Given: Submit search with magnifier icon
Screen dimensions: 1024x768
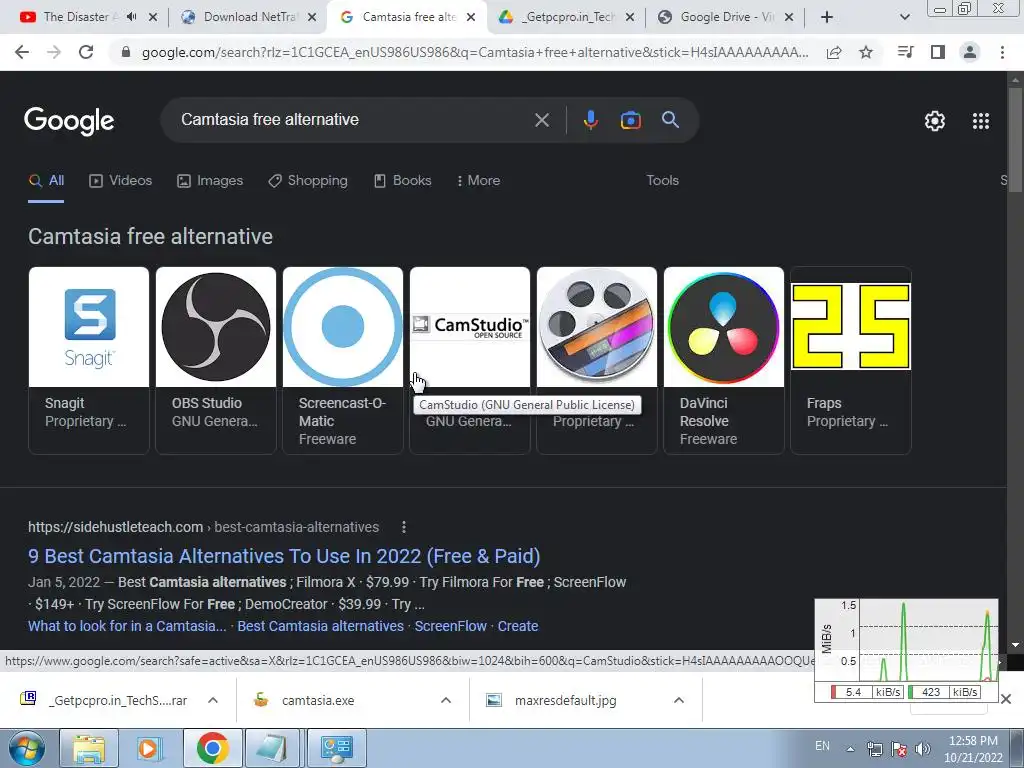Looking at the screenshot, I should (670, 120).
